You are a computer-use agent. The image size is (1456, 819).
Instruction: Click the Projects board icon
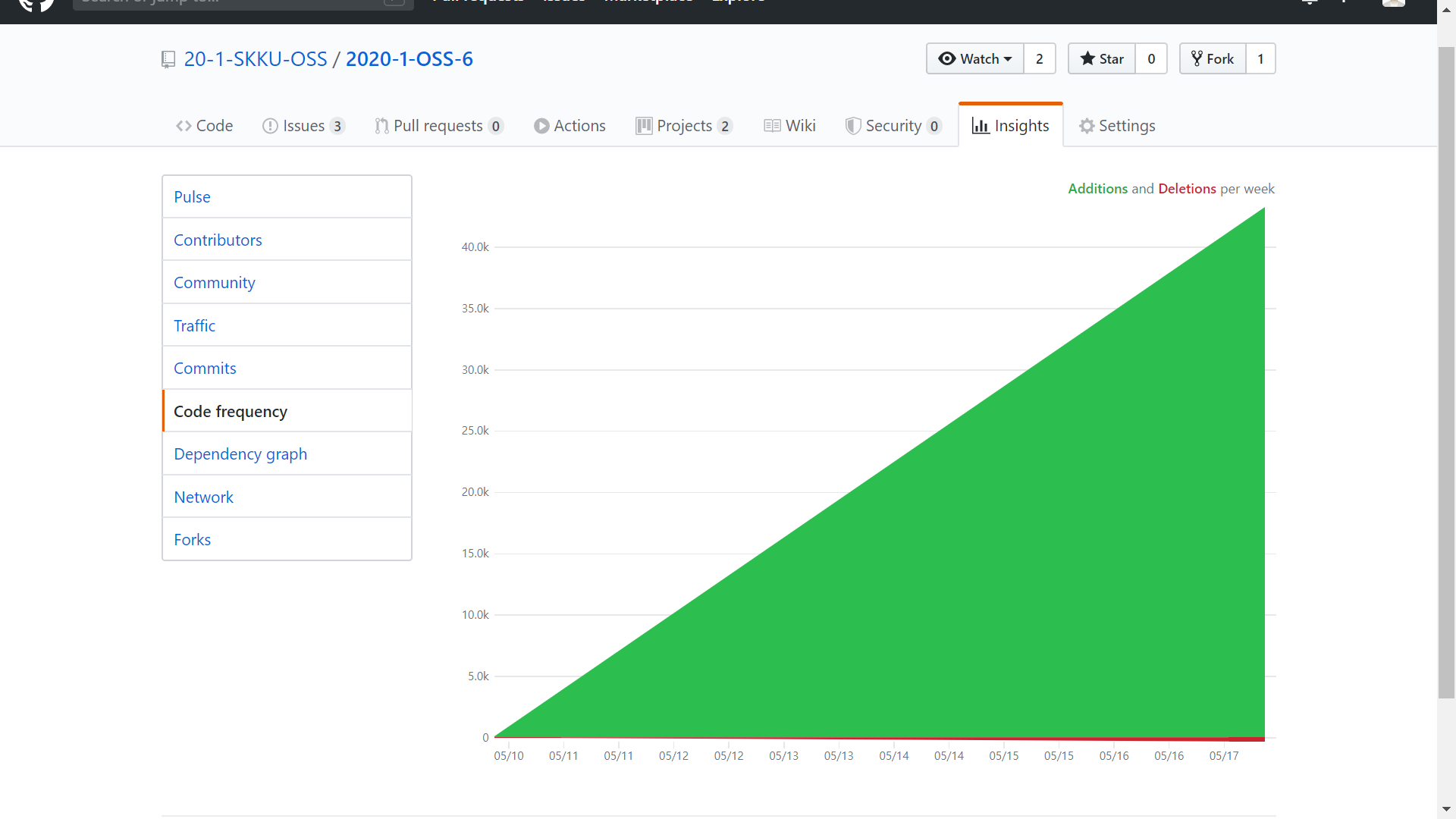click(x=644, y=126)
